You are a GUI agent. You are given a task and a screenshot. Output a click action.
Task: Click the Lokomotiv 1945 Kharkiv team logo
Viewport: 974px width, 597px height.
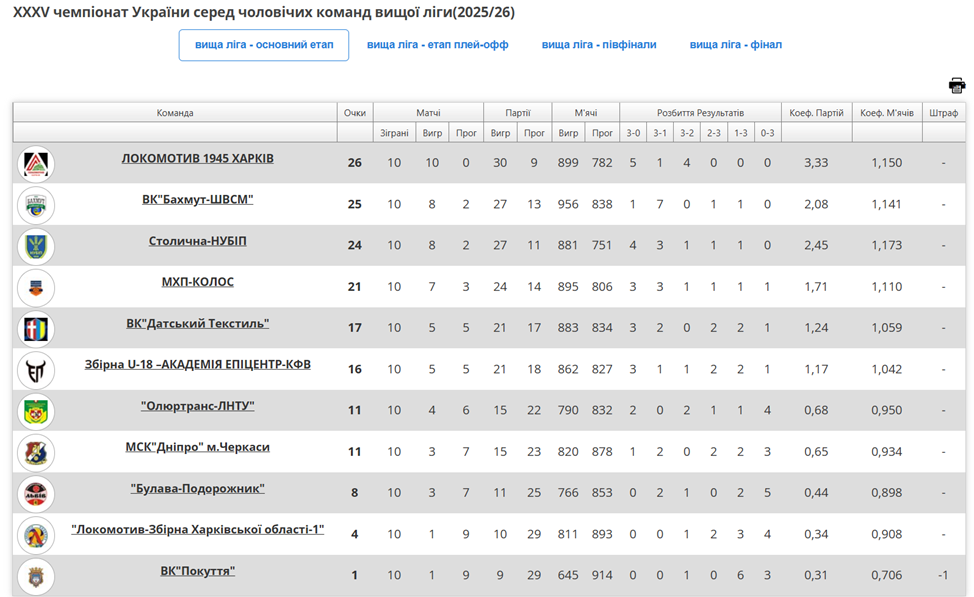point(36,164)
